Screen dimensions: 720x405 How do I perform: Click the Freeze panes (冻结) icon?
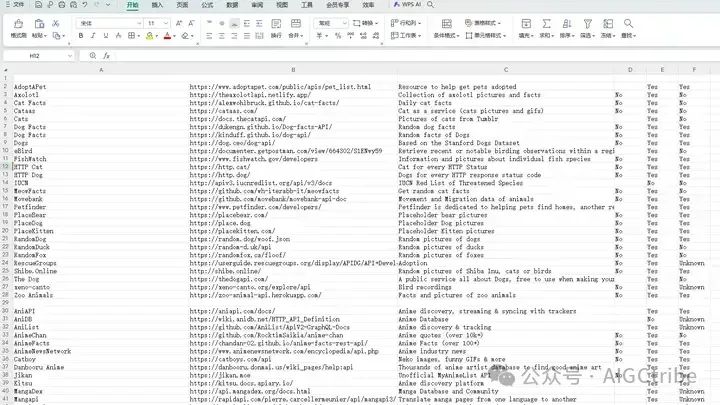(608, 24)
